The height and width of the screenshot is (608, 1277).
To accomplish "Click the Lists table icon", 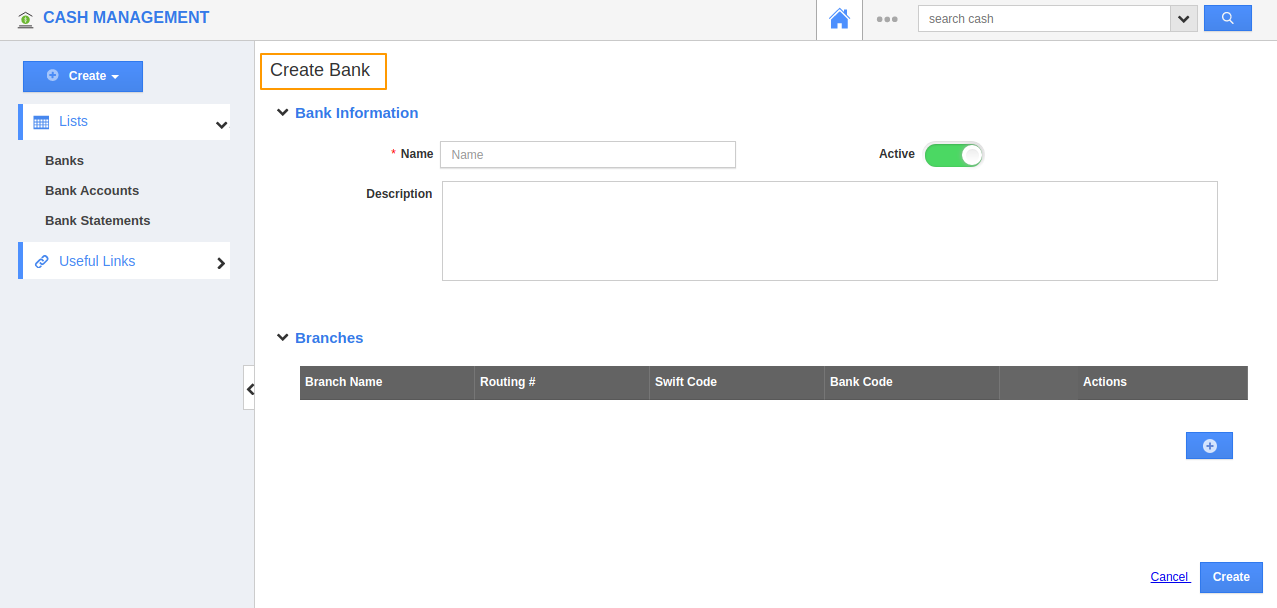I will [x=41, y=122].
